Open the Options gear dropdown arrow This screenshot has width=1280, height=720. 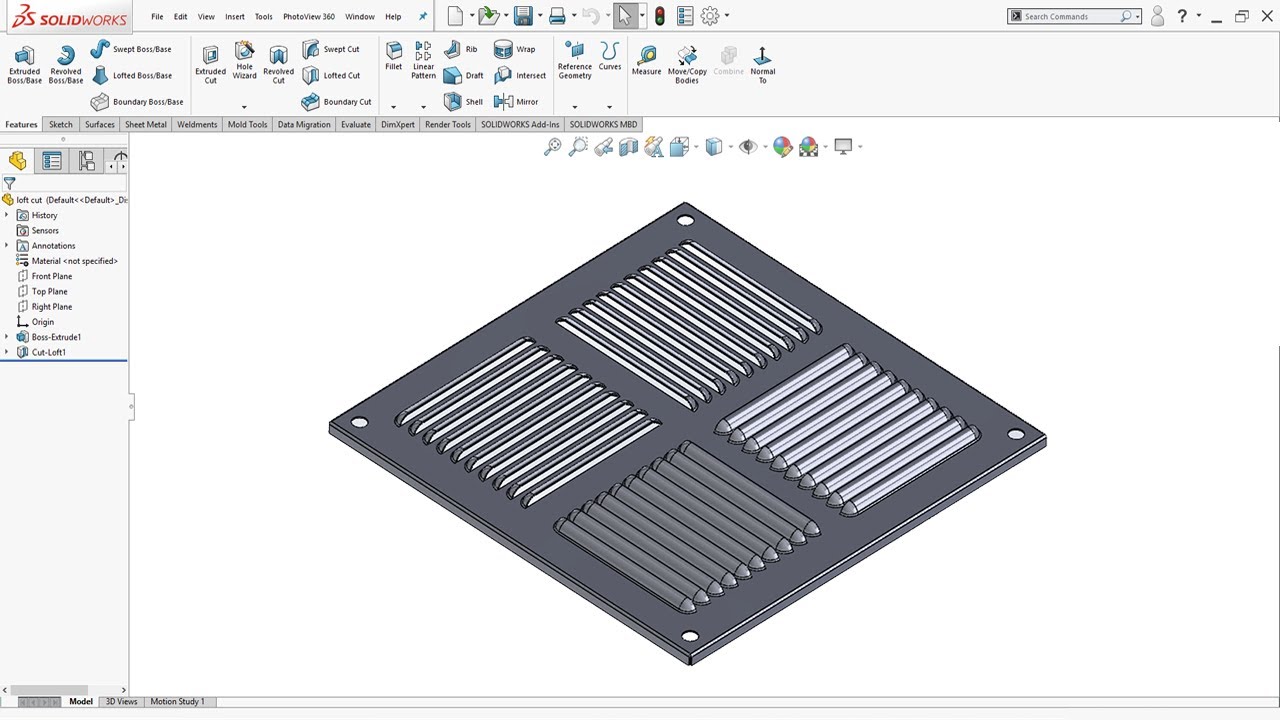[727, 16]
